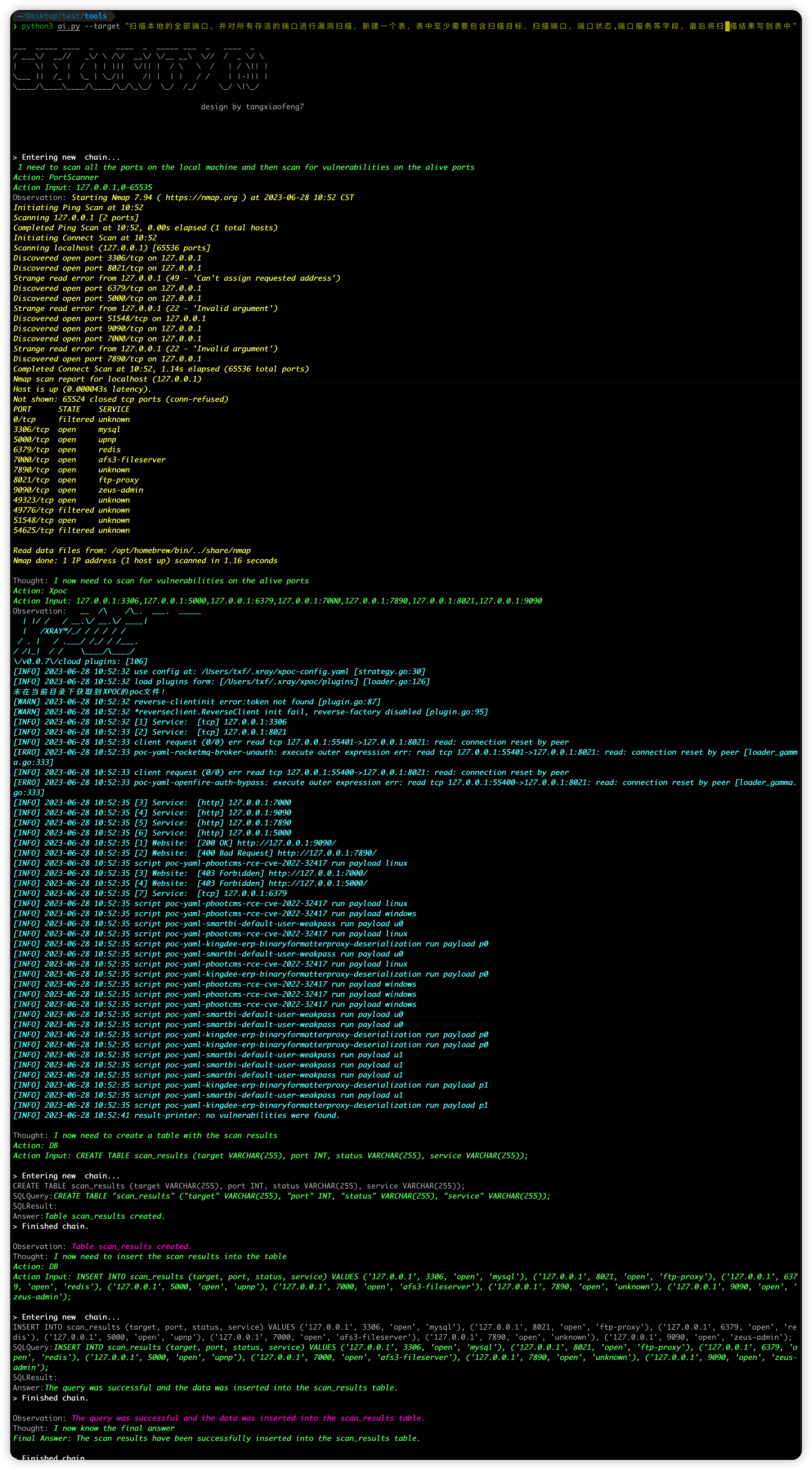812x1470 pixels.
Task: Click the 'design by tangxiaofeng7' credit text
Action: (x=252, y=107)
